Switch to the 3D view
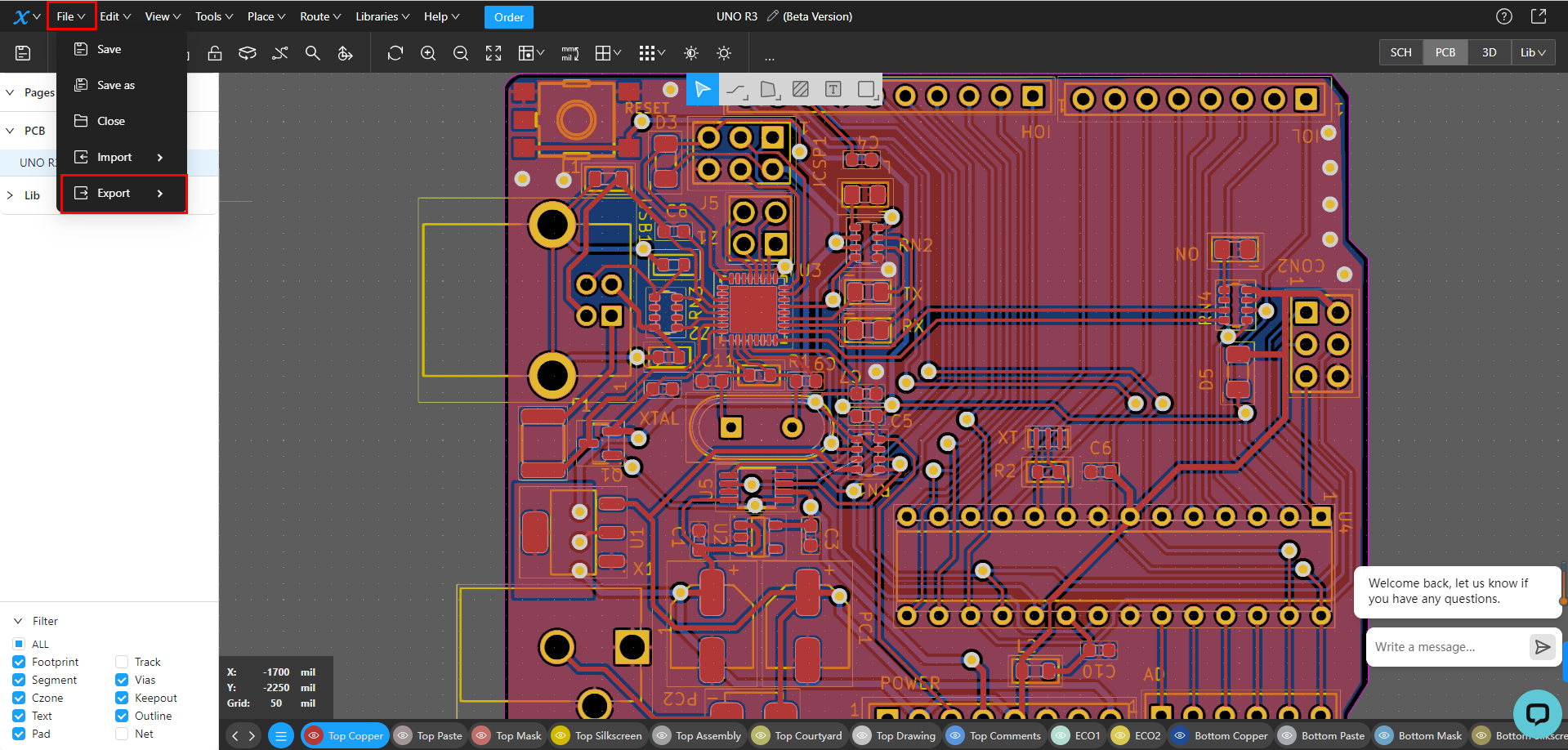The image size is (1568, 750). (x=1490, y=52)
